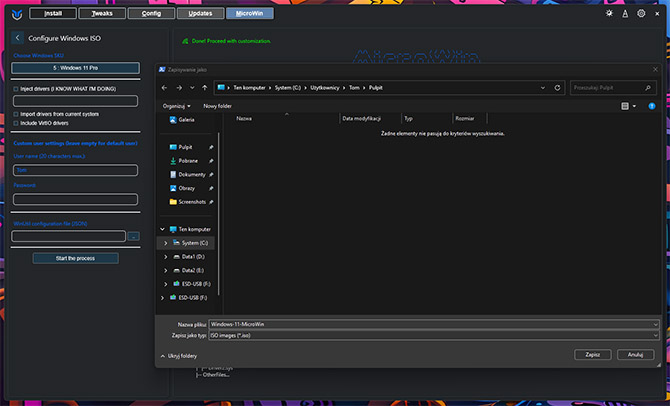Select the MicroWin tab
670x406 pixels.
[x=250, y=14]
